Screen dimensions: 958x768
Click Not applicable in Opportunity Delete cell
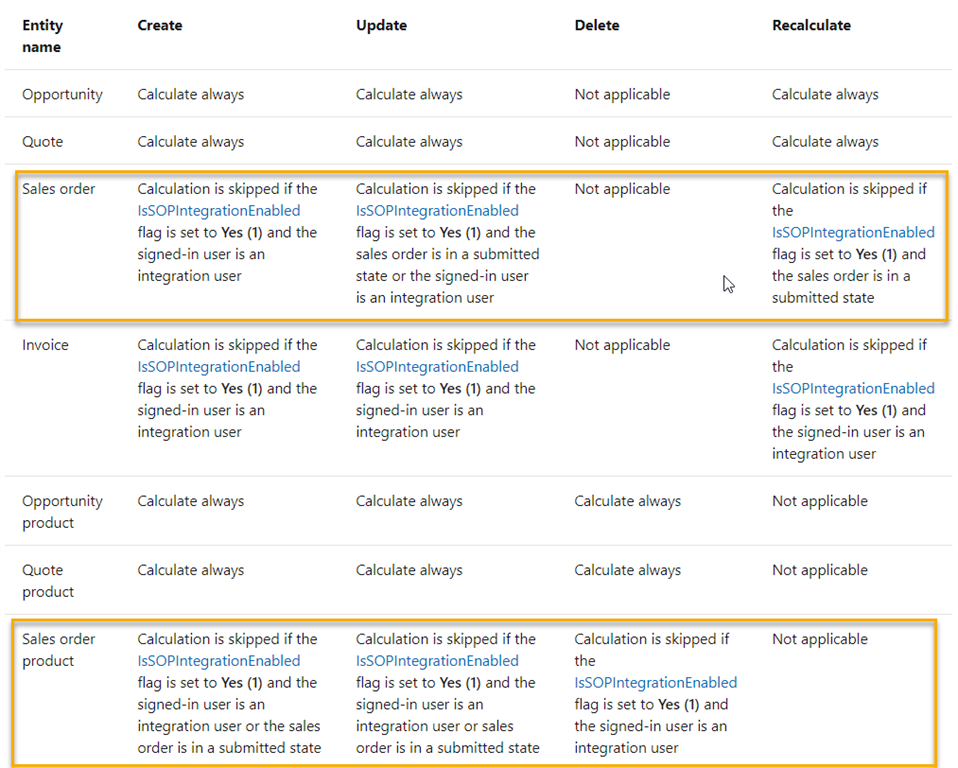click(622, 94)
